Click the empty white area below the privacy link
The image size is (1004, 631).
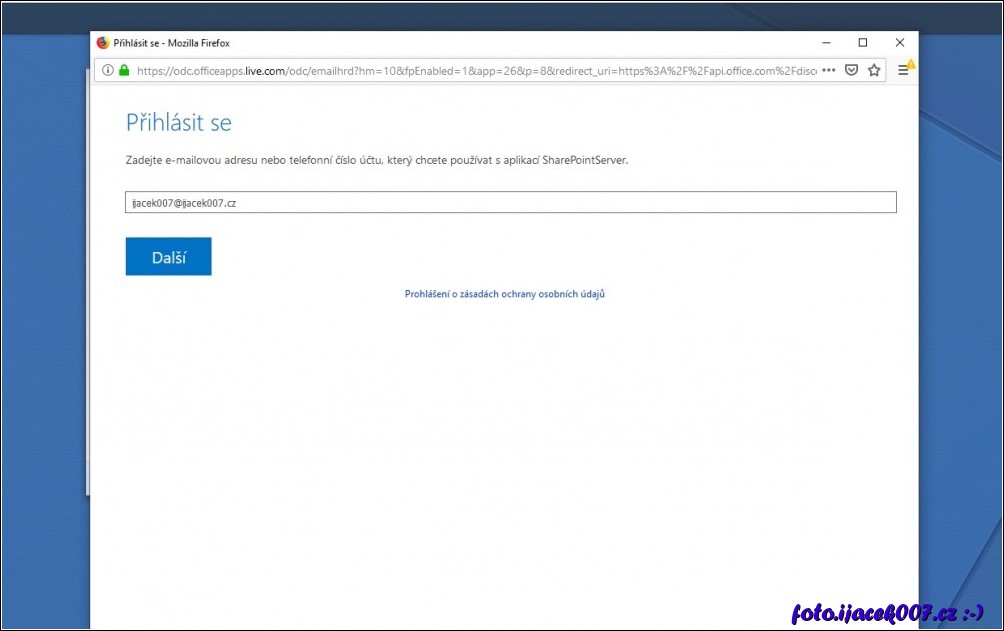[504, 450]
